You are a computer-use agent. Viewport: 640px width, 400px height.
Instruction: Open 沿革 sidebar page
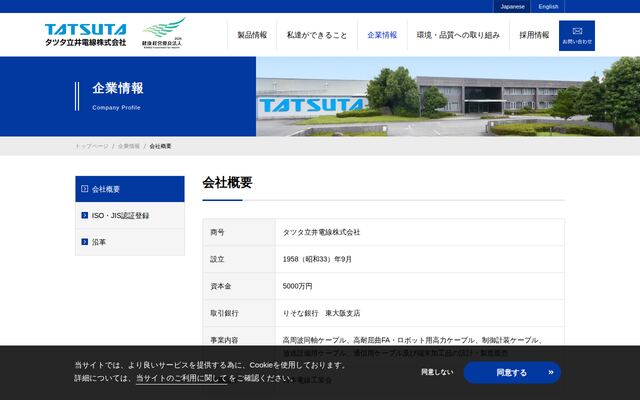(130, 242)
